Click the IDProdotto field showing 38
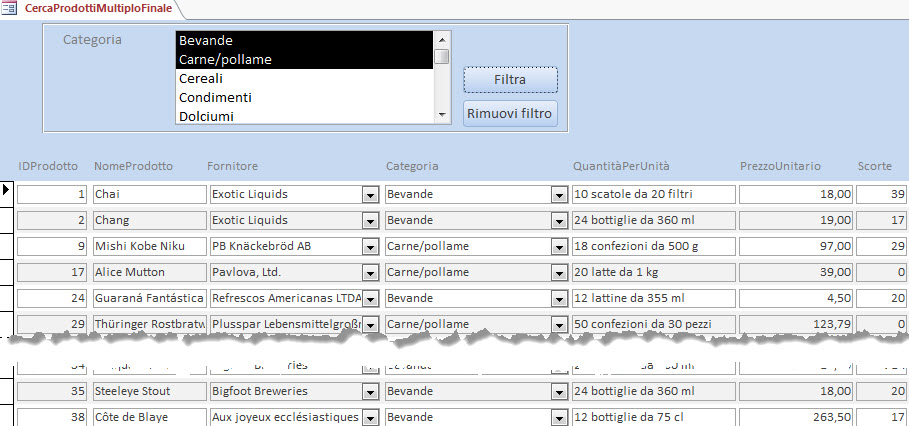Screen dimensions: 909x426 click(x=52, y=418)
